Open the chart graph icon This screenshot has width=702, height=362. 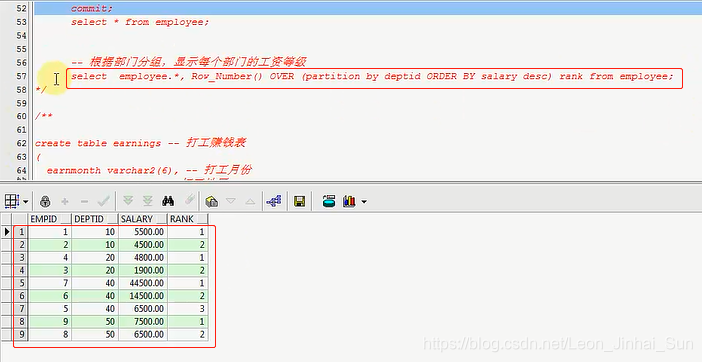coord(349,201)
